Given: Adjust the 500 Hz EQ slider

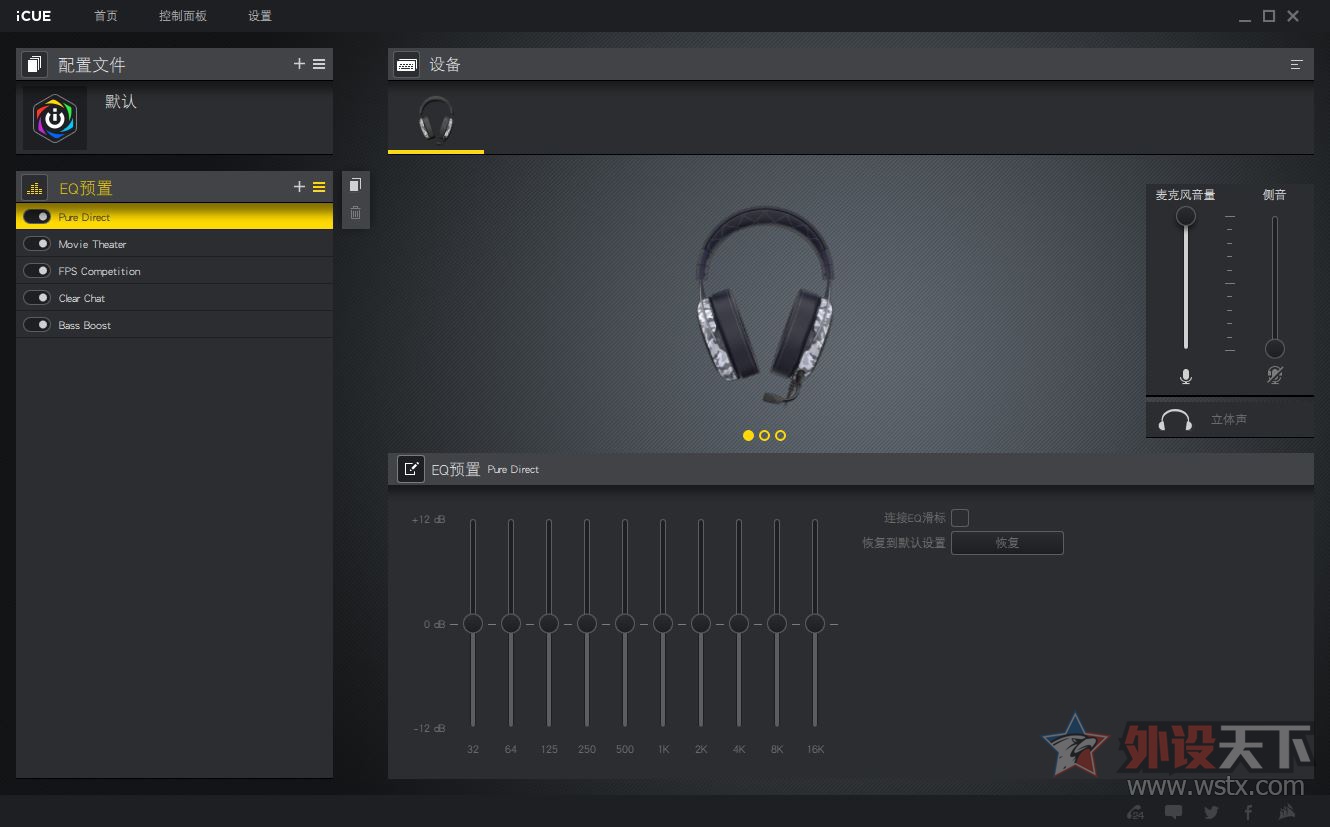Looking at the screenshot, I should (625, 624).
